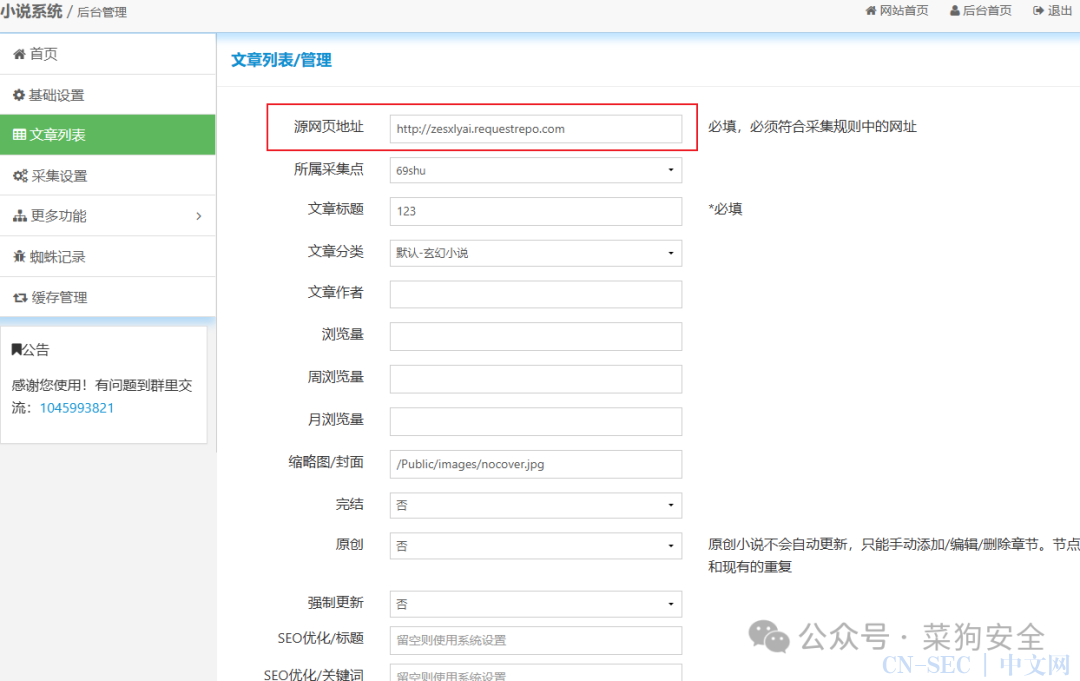The width and height of the screenshot is (1080, 681).
Task: Select 文章列表 sidebar item
Action: [x=107, y=135]
